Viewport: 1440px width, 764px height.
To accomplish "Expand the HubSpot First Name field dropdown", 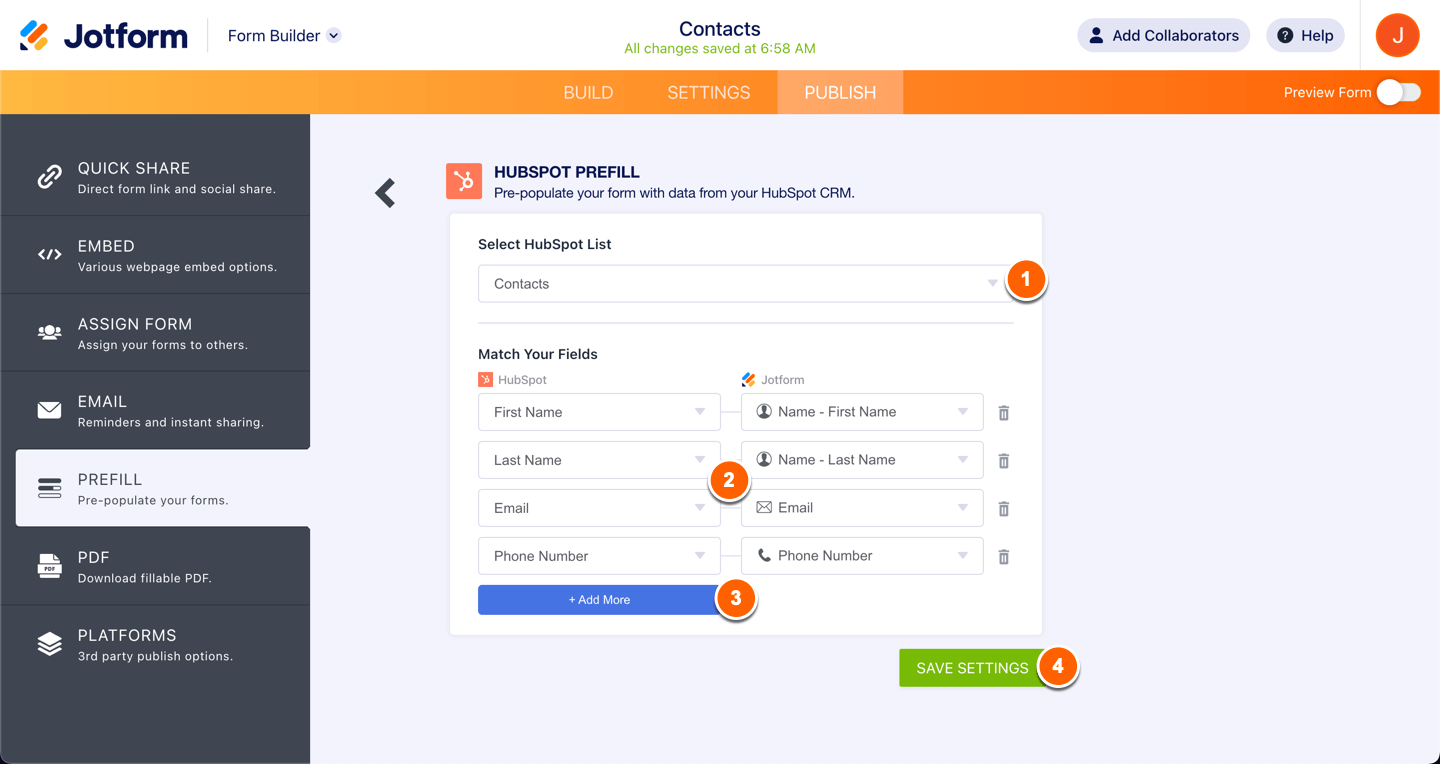I will [x=599, y=412].
